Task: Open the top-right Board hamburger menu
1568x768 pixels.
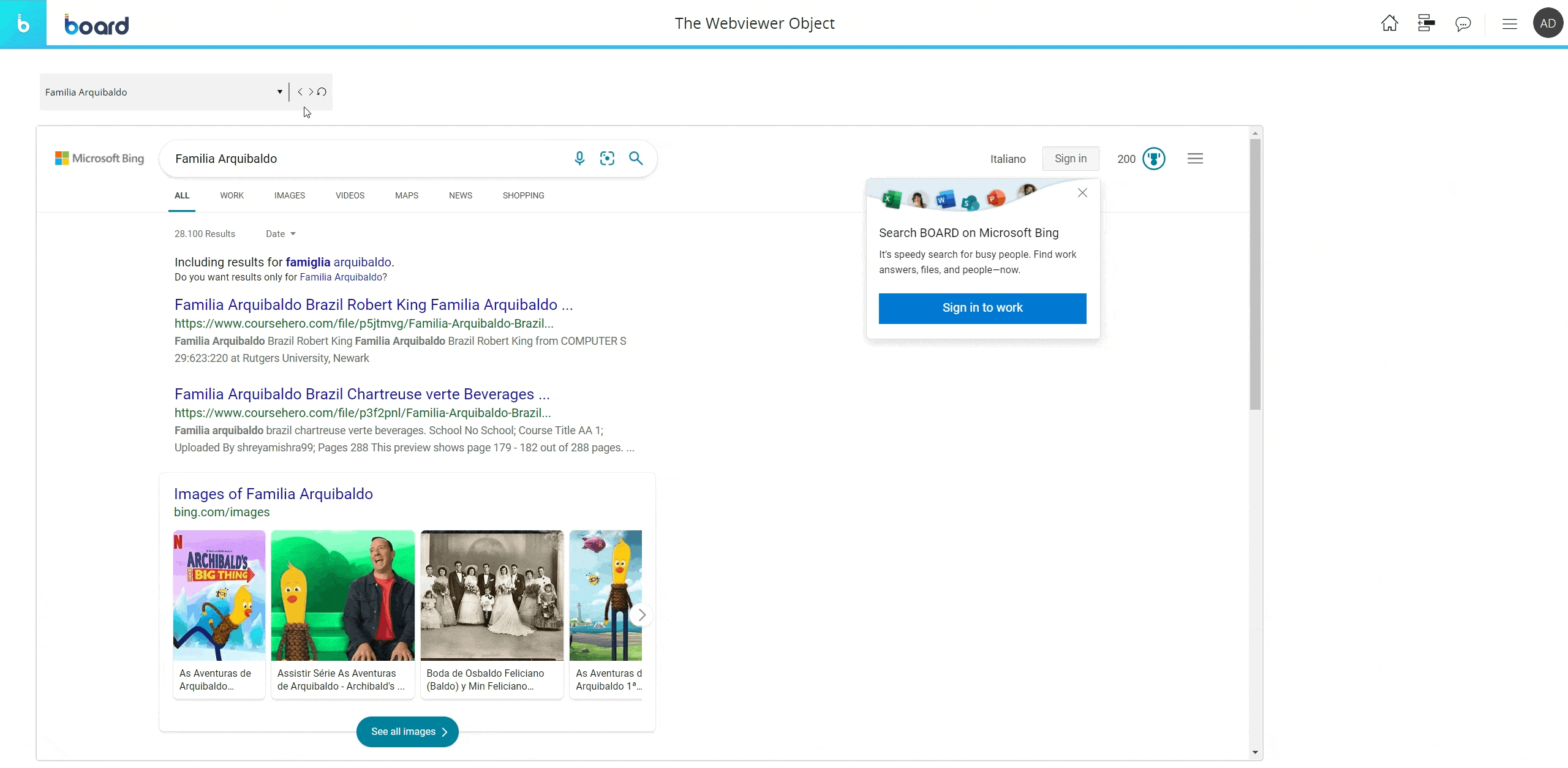Action: 1509,24
